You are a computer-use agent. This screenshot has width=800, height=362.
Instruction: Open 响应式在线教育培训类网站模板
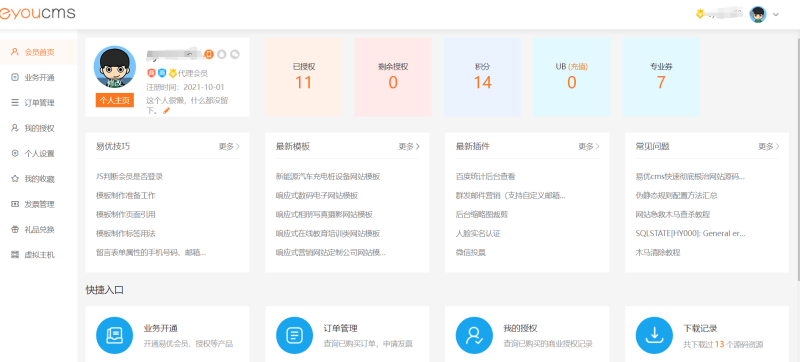328,233
